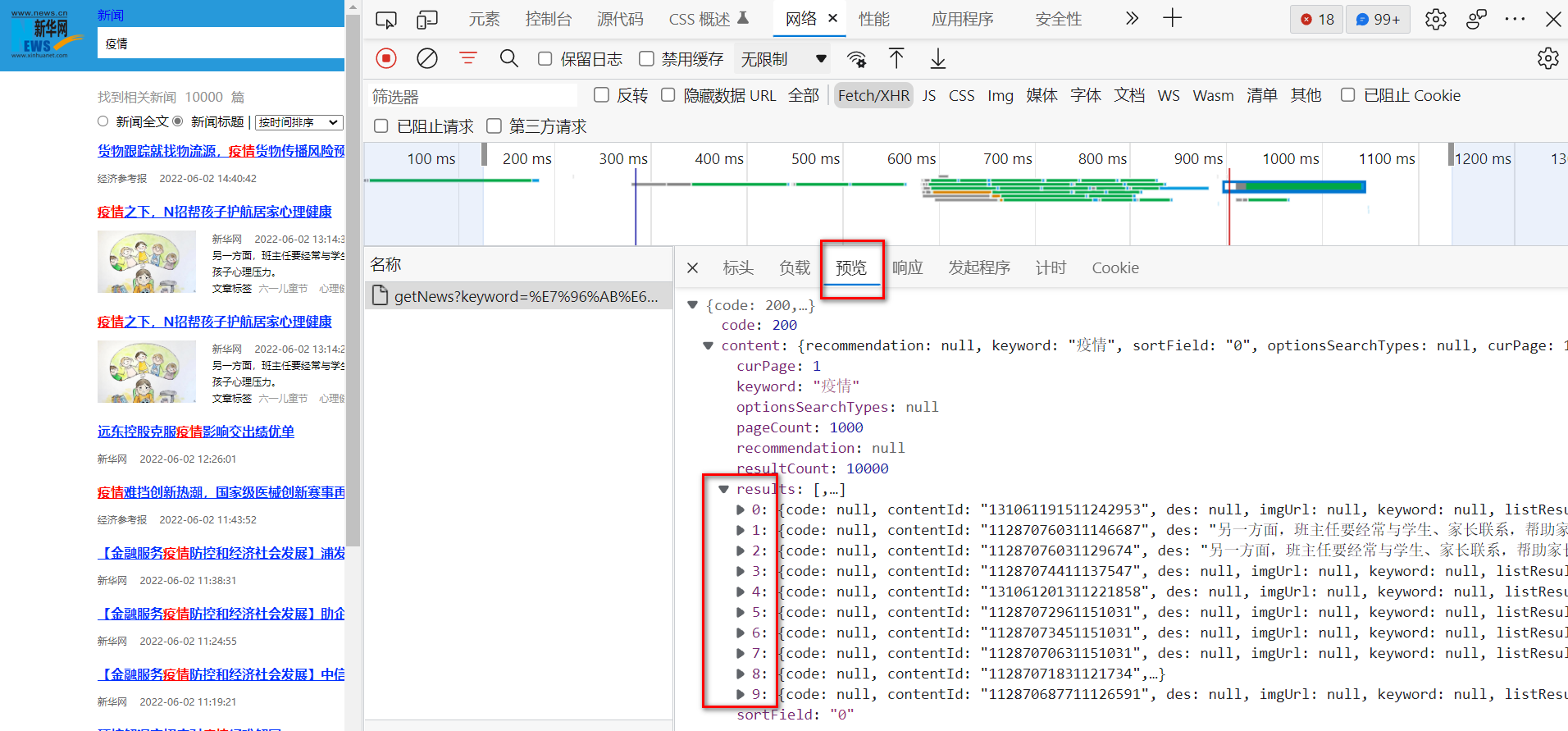Image resolution: width=1568 pixels, height=731 pixels.
Task: Open the 响应 tab
Action: point(907,267)
